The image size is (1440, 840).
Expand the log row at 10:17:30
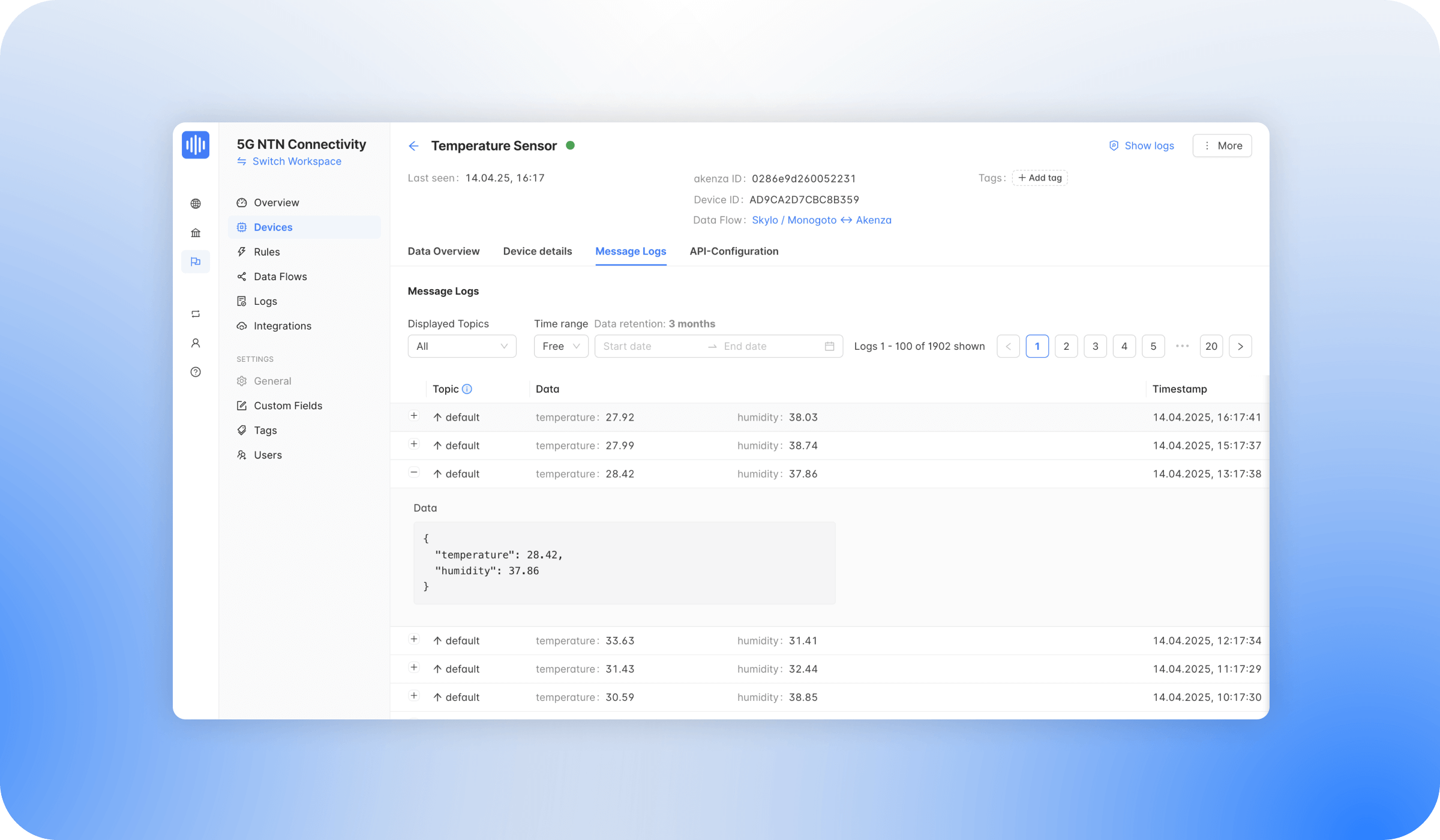click(x=414, y=695)
